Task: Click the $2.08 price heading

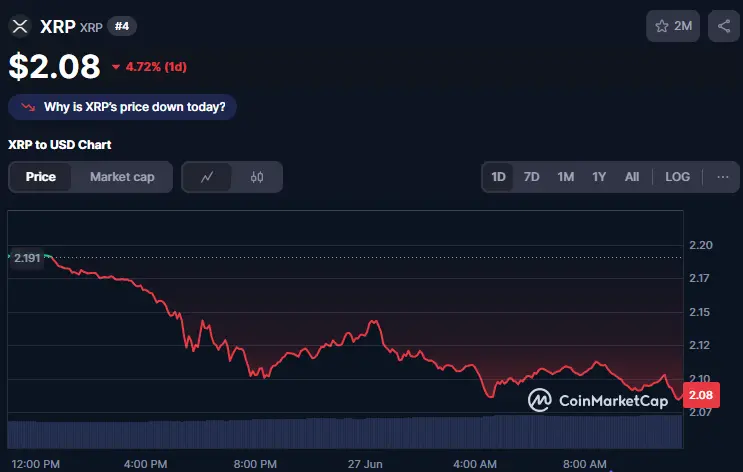Action: click(54, 66)
